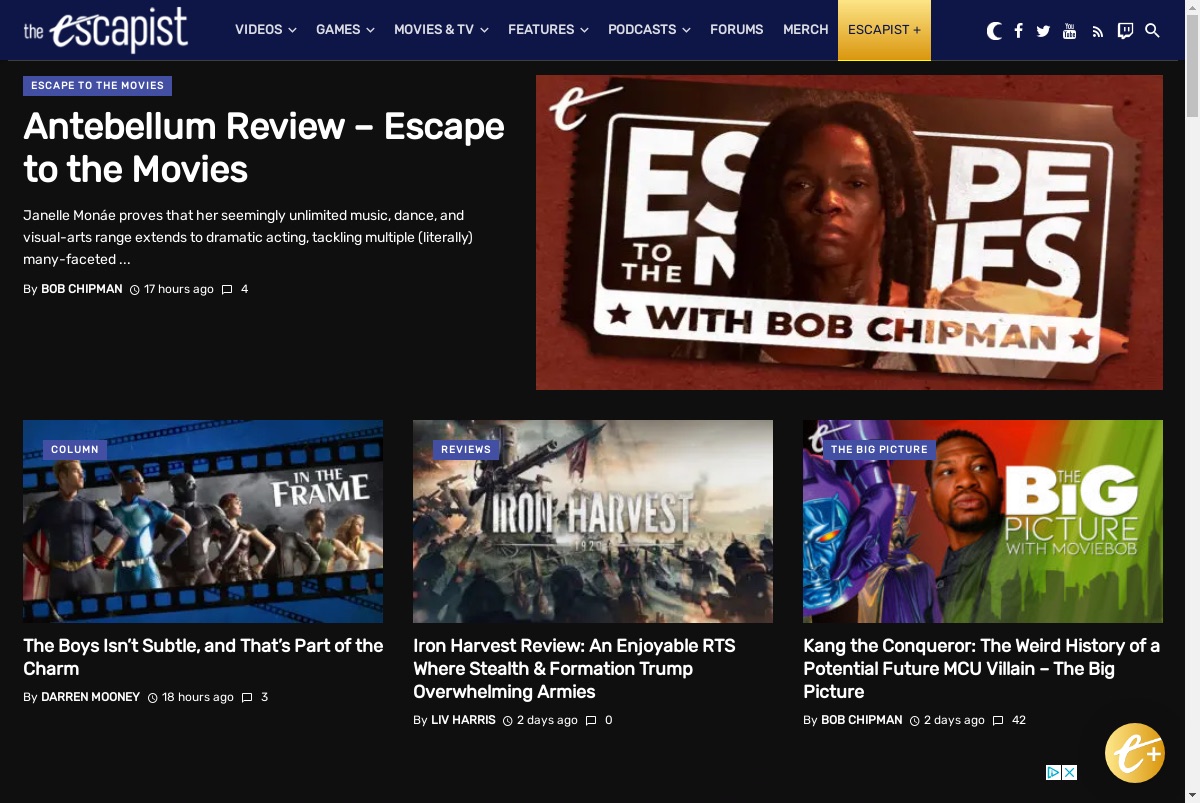
Task: Open the Escapist Facebook page icon
Action: pos(1018,31)
